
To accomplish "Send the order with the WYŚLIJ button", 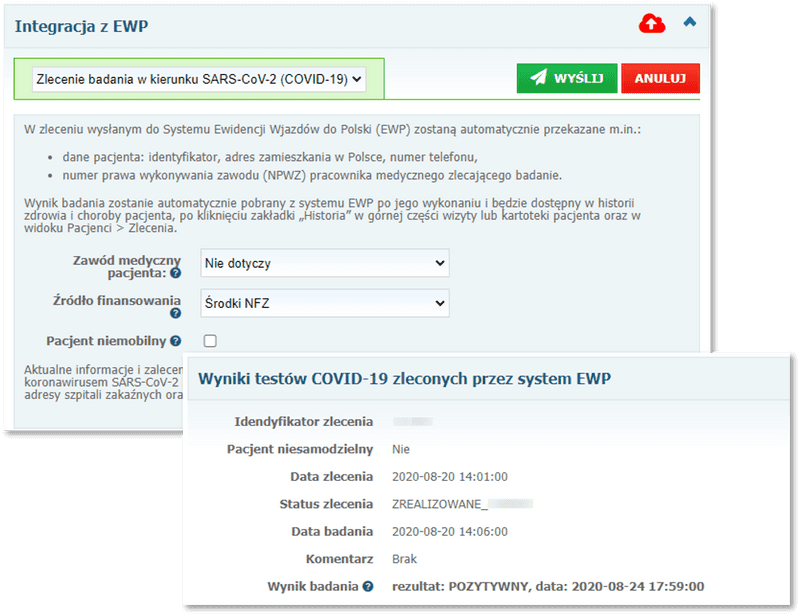I will [x=567, y=78].
